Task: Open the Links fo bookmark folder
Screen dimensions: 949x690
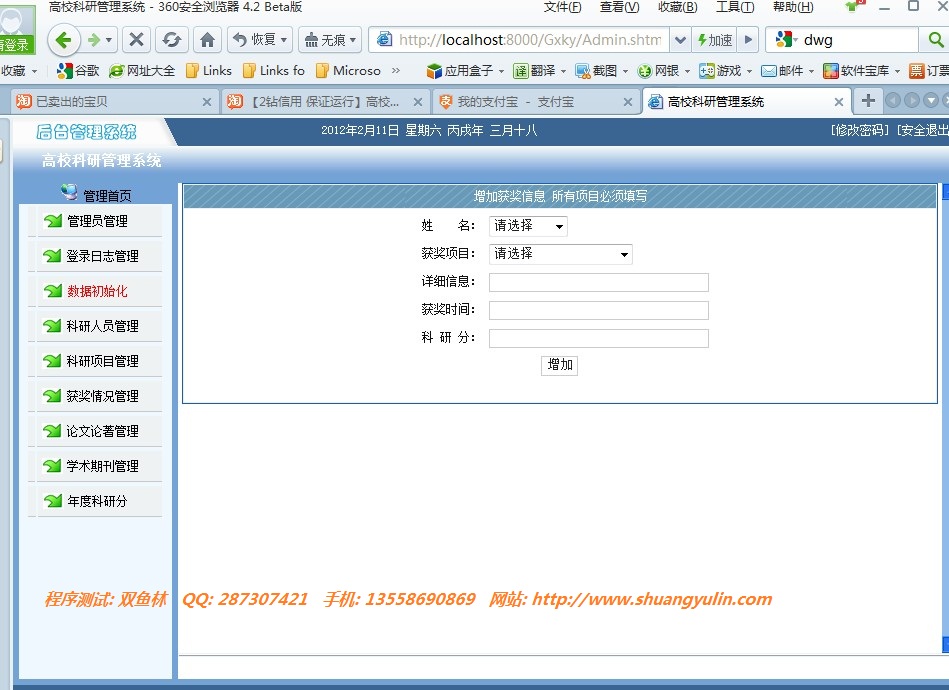Action: [275, 71]
